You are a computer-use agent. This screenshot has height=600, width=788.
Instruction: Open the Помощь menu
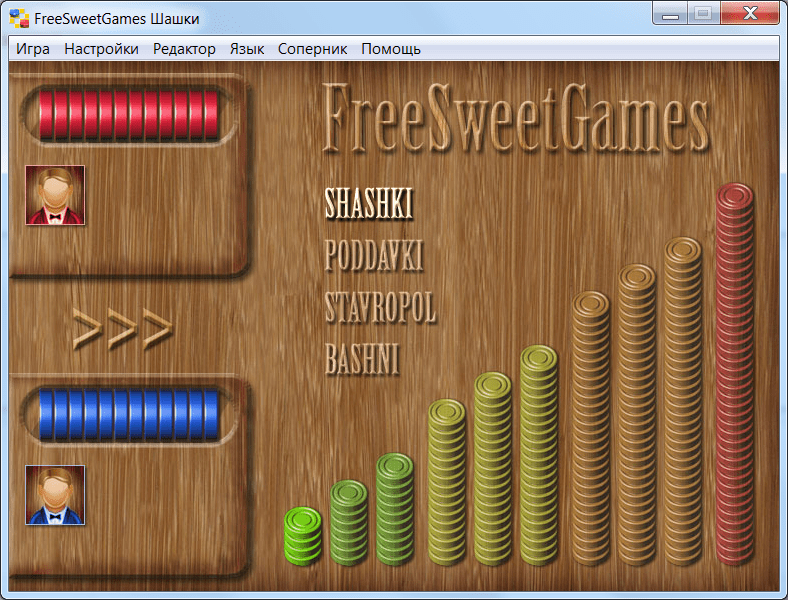click(390, 49)
